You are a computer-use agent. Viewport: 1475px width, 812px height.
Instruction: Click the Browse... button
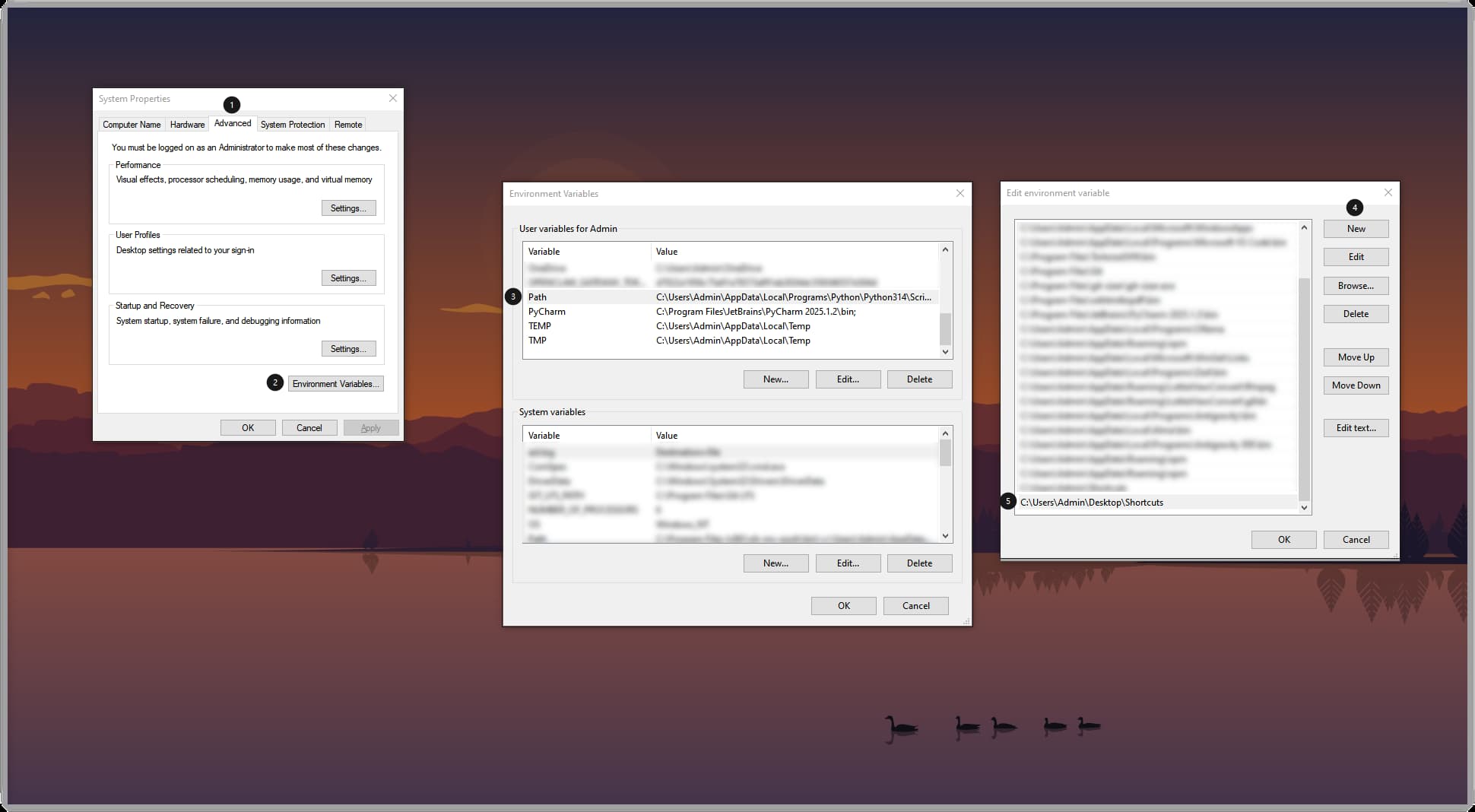coord(1356,286)
